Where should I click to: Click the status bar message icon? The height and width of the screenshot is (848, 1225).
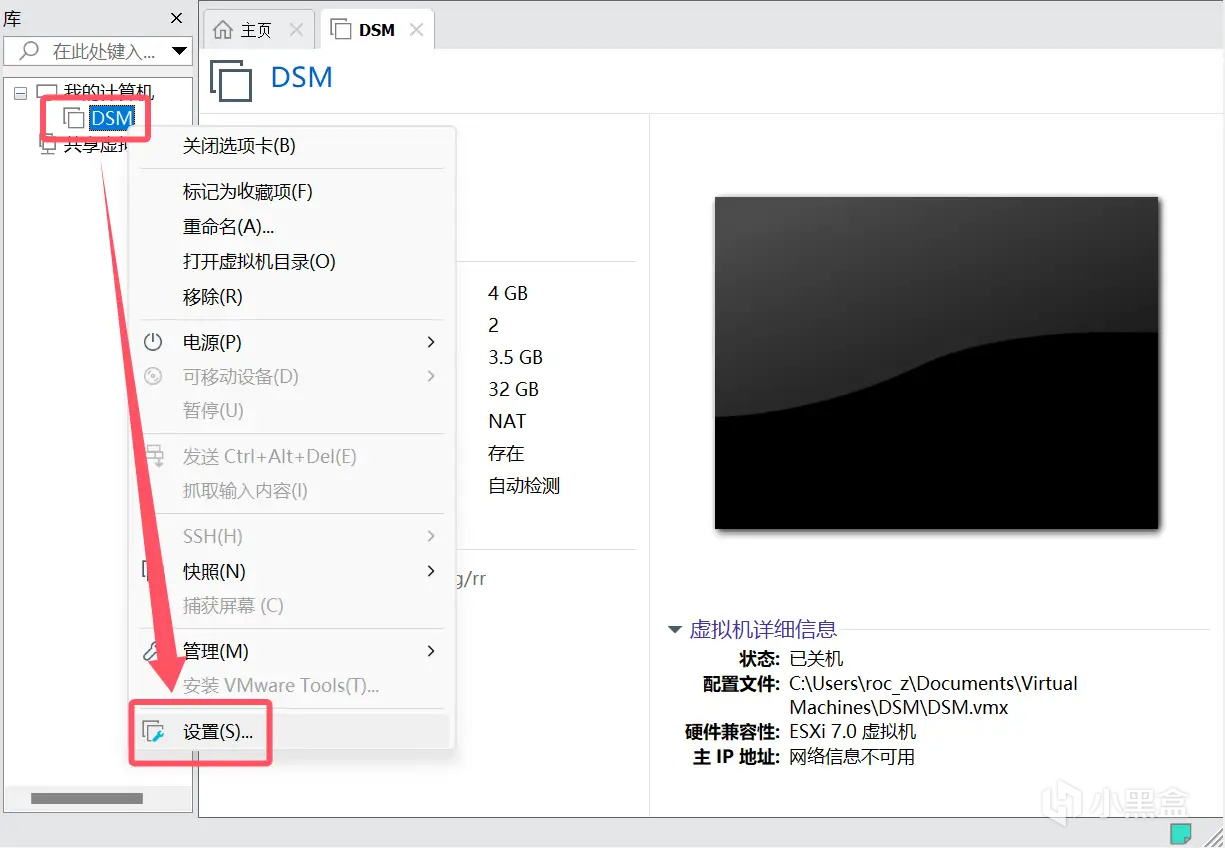[x=1181, y=833]
